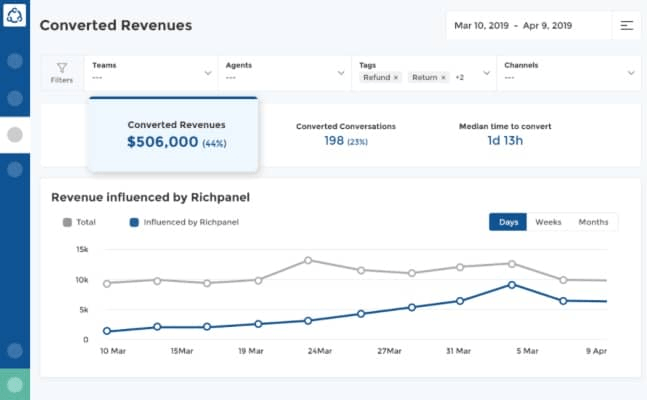Open the hamburger menu icon
The image size is (647, 400).
pyautogui.click(x=626, y=26)
